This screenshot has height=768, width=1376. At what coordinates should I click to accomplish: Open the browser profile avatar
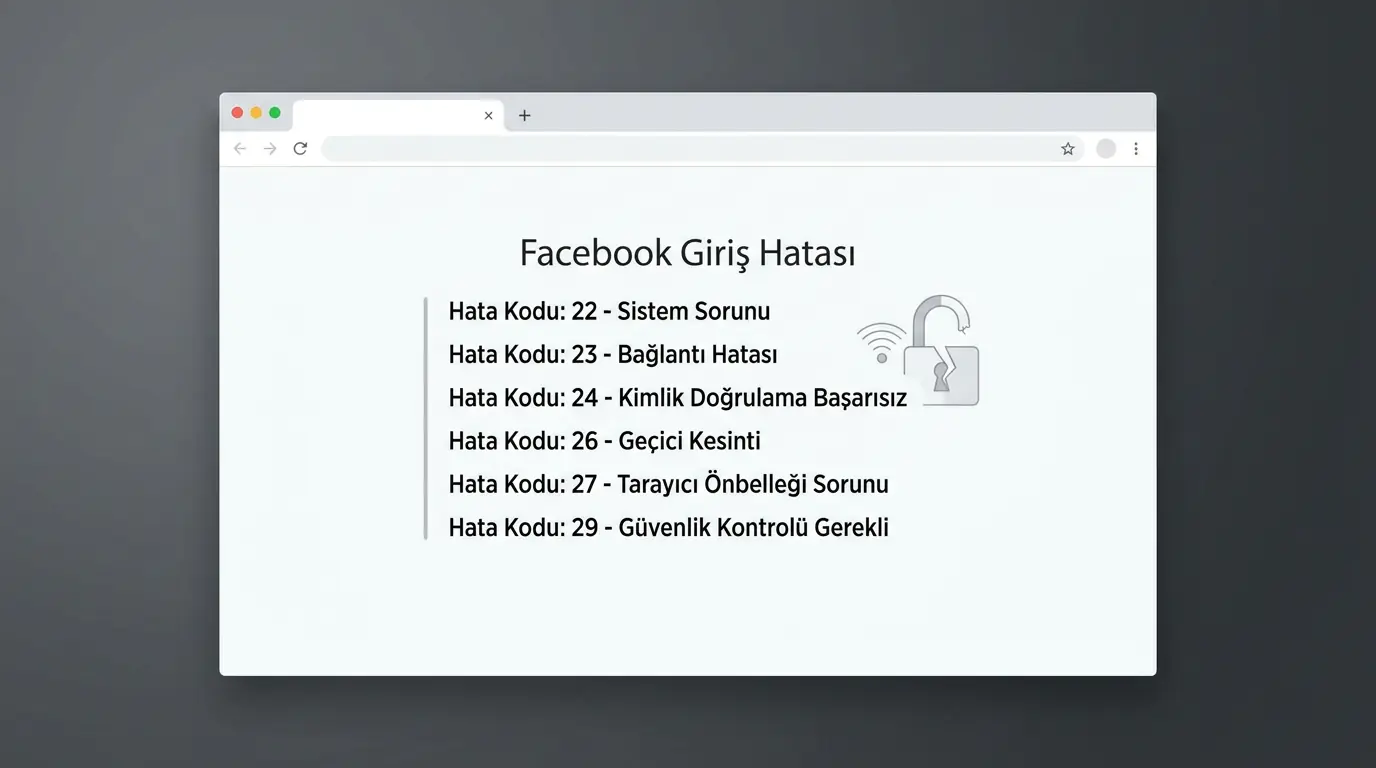(x=1106, y=148)
